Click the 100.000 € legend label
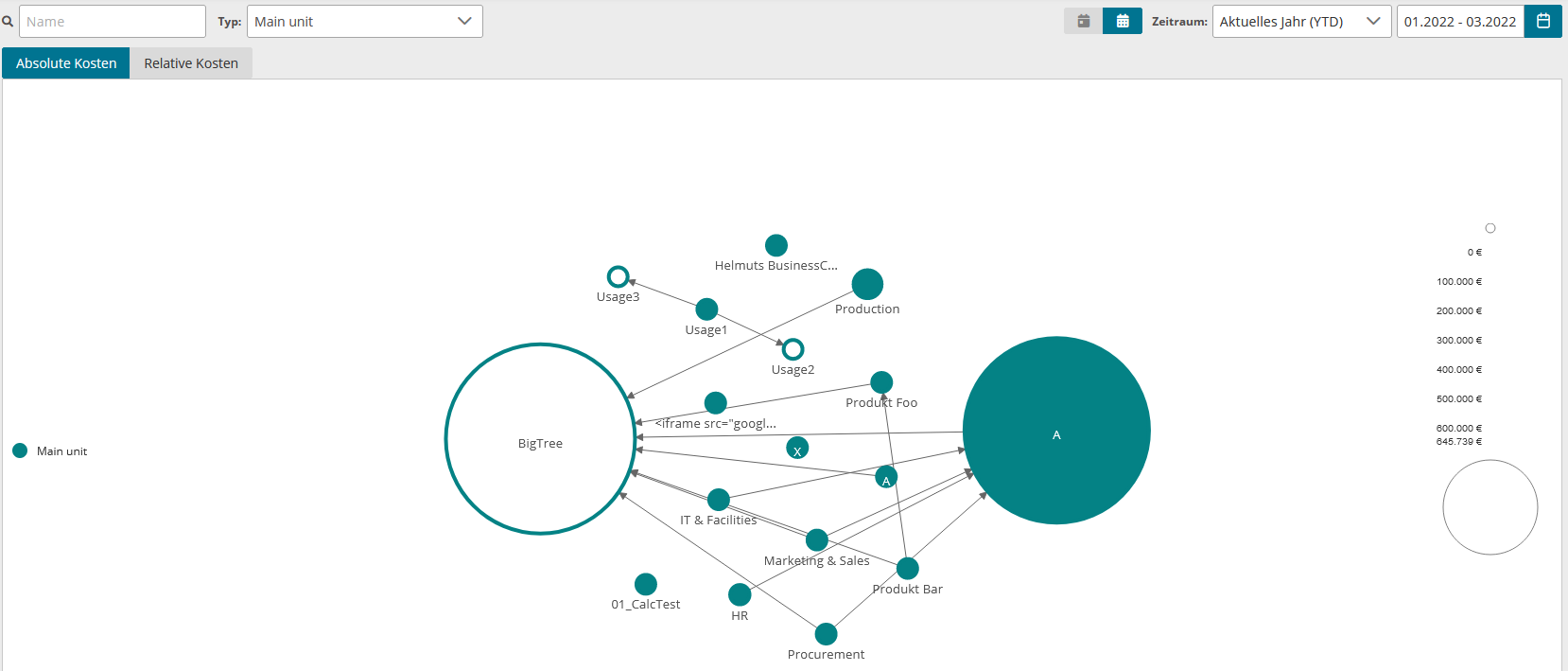This screenshot has height=671, width=1568. point(1459,282)
